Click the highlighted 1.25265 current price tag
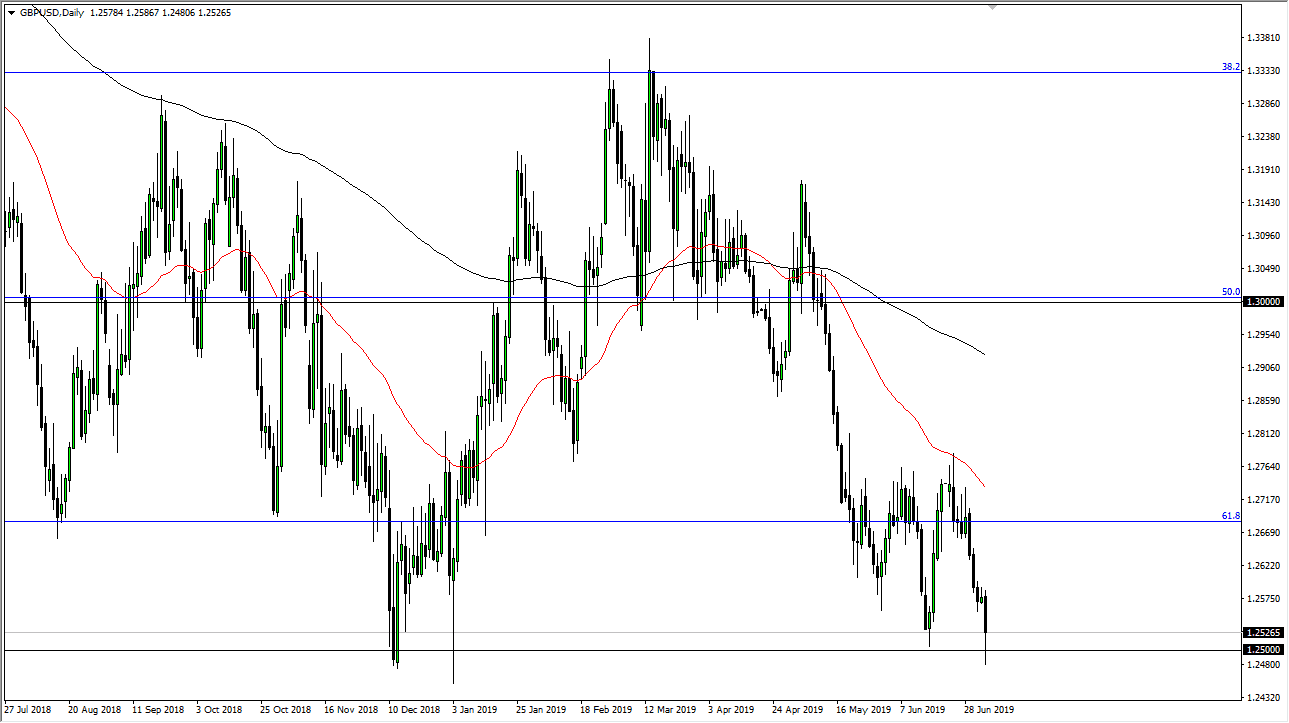The image size is (1289, 723). [1262, 632]
